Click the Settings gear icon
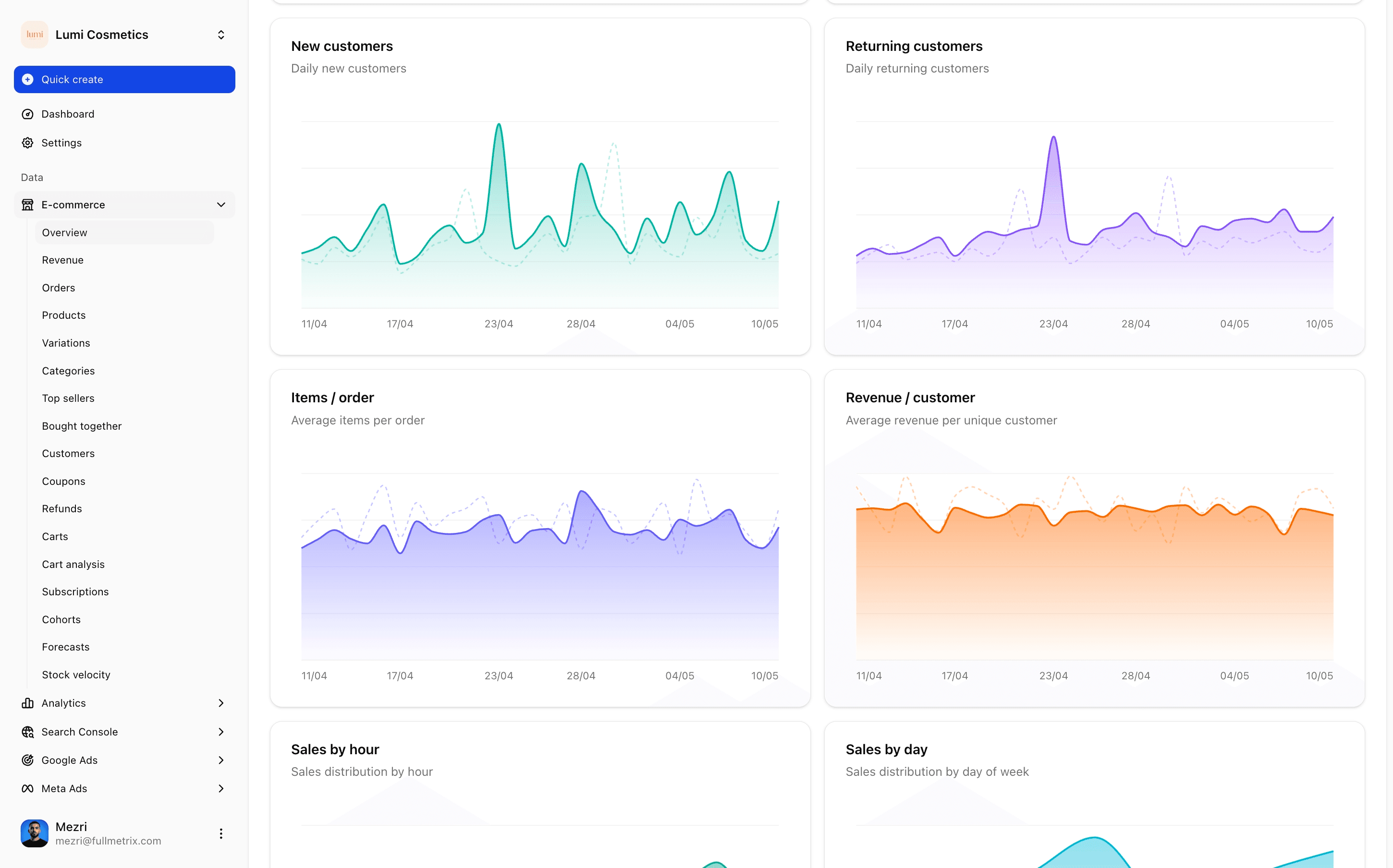This screenshot has width=1393, height=868. pyautogui.click(x=27, y=143)
